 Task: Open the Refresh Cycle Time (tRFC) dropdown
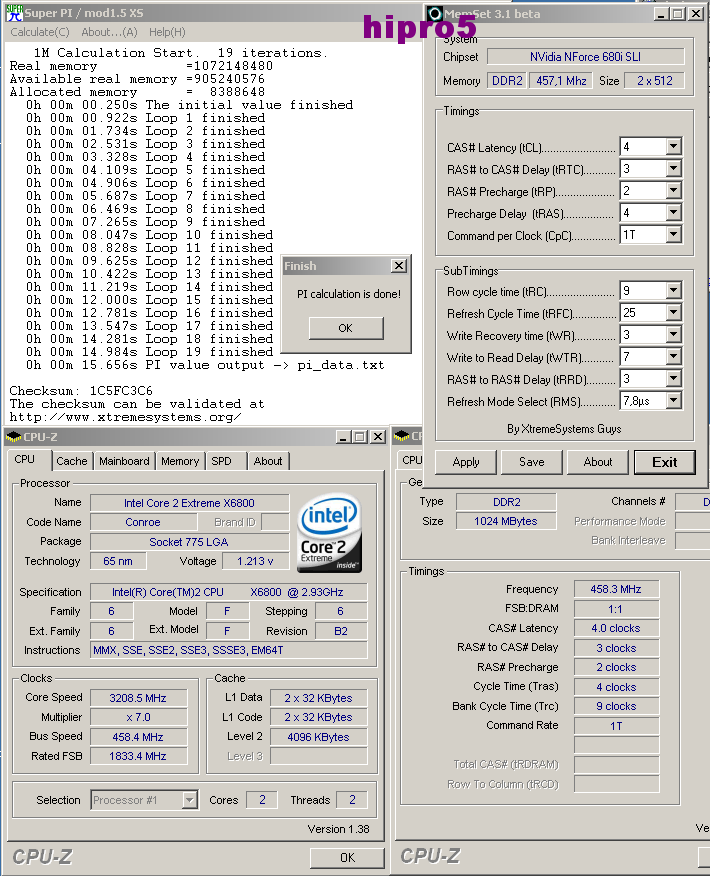(674, 312)
